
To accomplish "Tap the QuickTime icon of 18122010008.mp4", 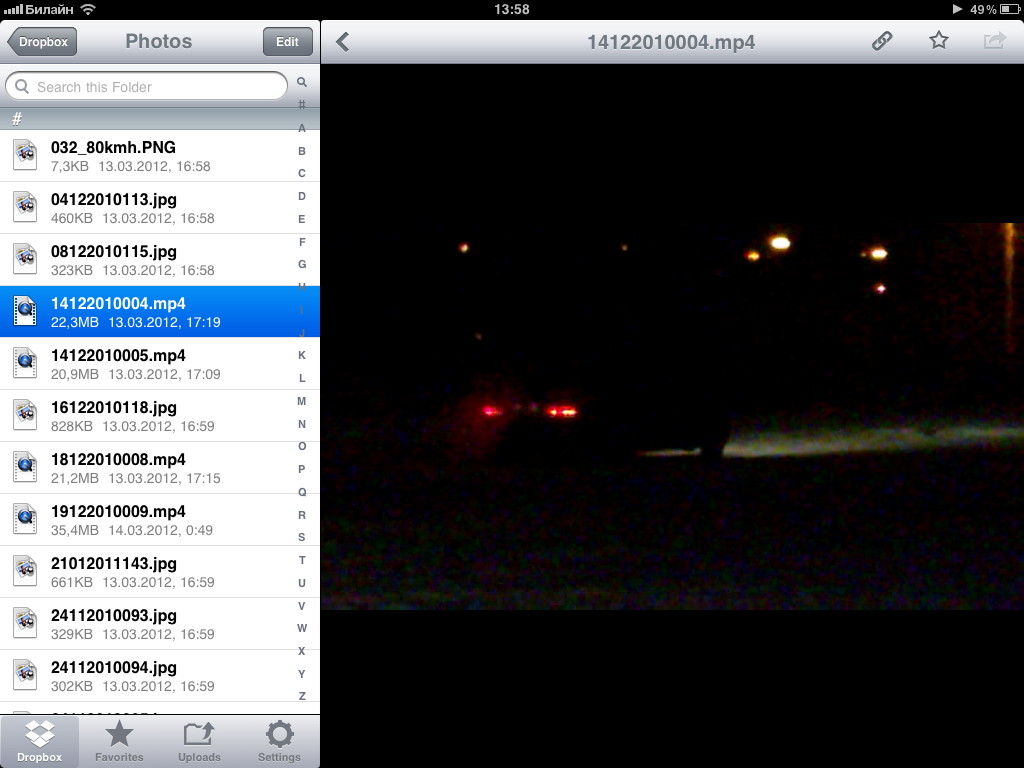I will point(25,467).
